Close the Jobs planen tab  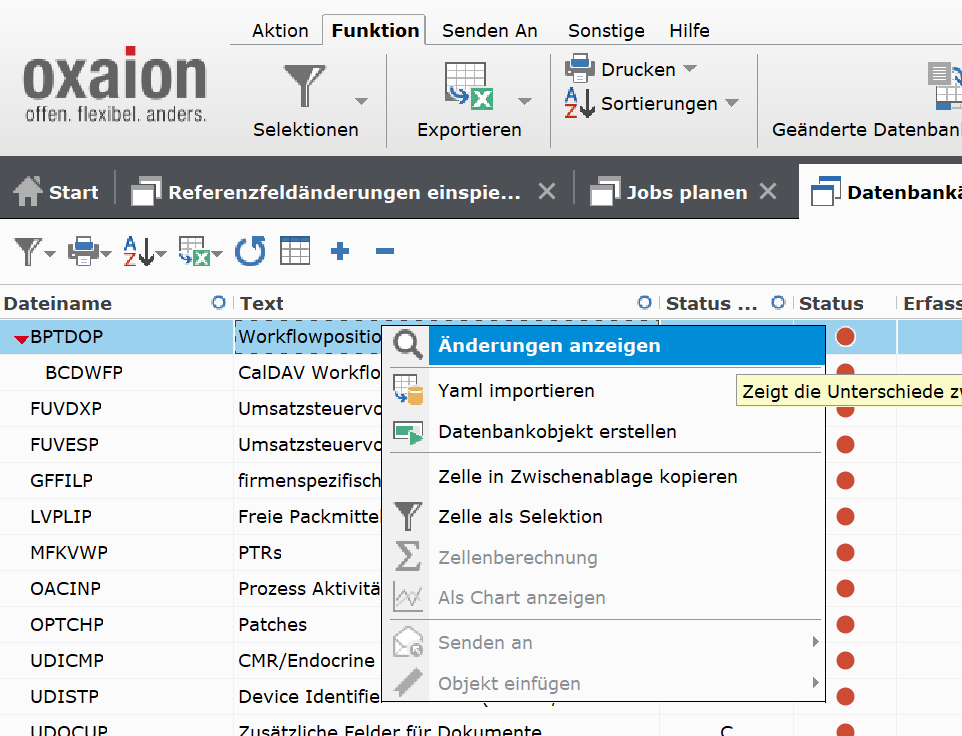click(768, 191)
